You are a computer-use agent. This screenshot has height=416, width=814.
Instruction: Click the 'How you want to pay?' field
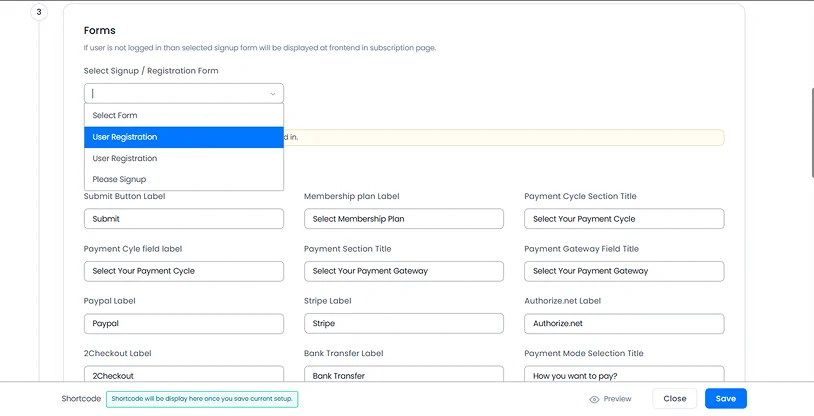(x=624, y=374)
